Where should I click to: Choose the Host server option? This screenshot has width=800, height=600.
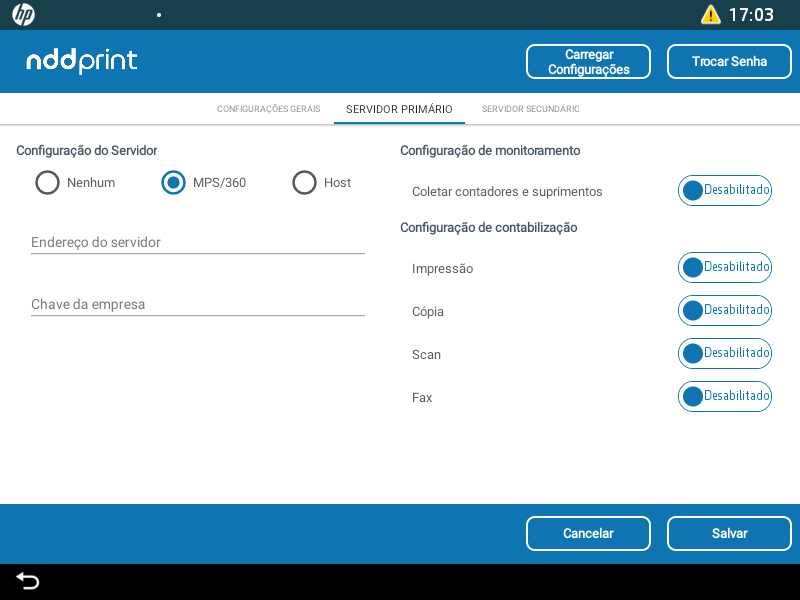[304, 183]
